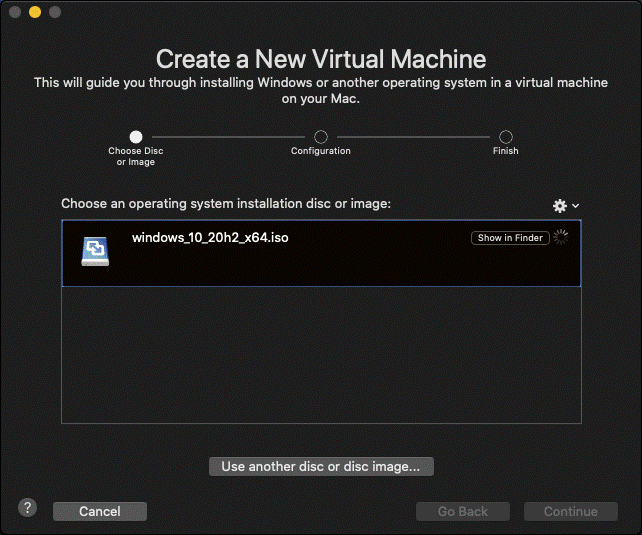The width and height of the screenshot is (642, 535).
Task: Click the Configuration step circle
Action: 321,137
